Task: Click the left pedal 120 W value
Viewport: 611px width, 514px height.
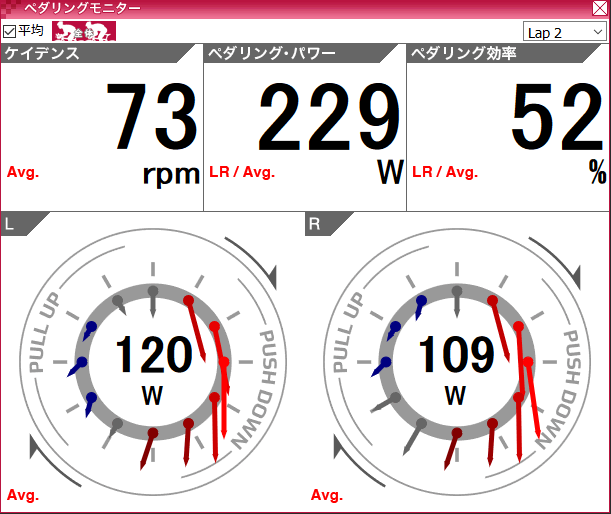Action: click(x=153, y=355)
